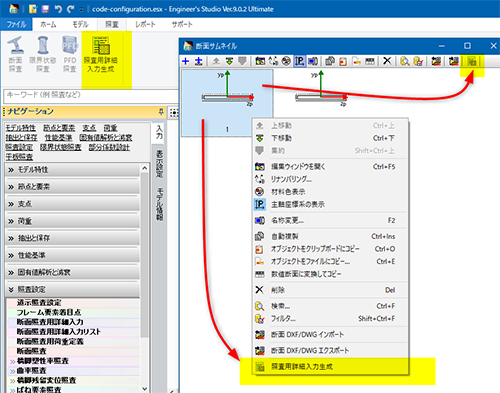Screen dimensions: 500x393
Task: Expand the モデル特性 navigation section
Action: click(x=73, y=170)
